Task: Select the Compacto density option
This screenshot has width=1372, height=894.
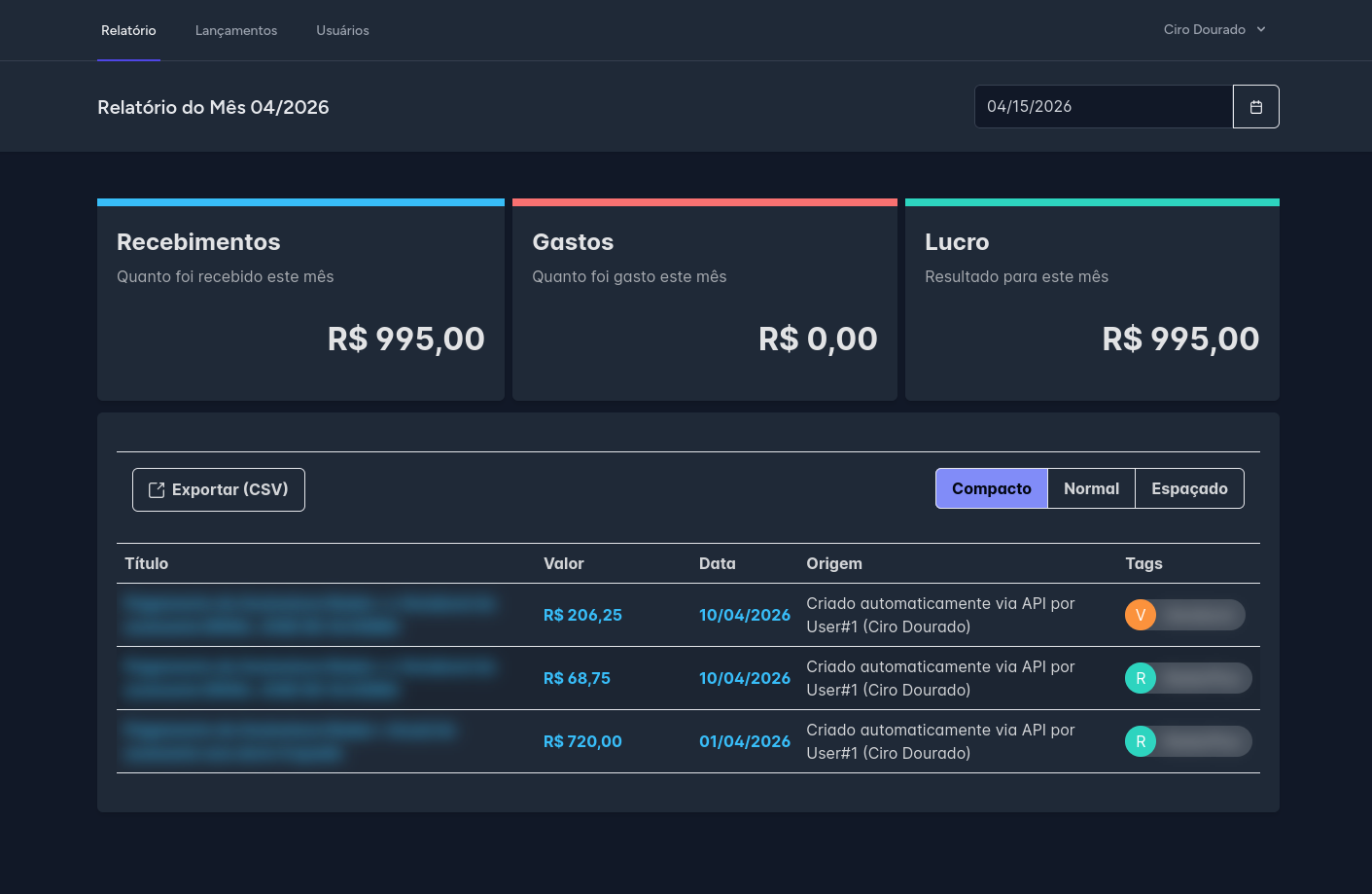Action: click(x=991, y=488)
